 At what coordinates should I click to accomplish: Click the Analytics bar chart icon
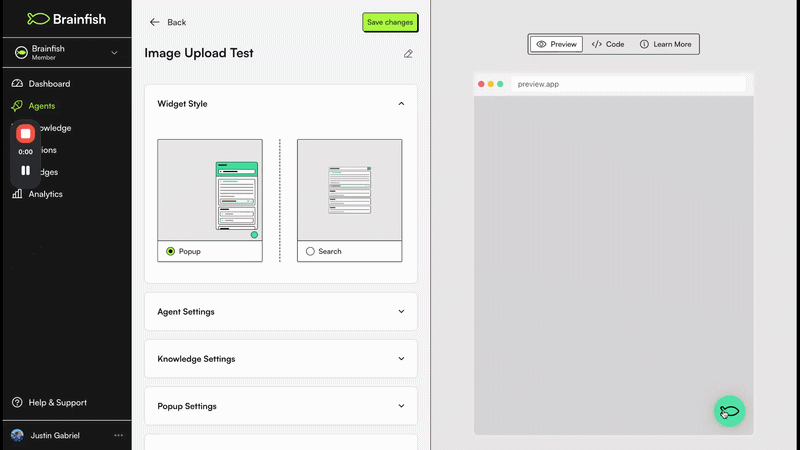click(17, 193)
